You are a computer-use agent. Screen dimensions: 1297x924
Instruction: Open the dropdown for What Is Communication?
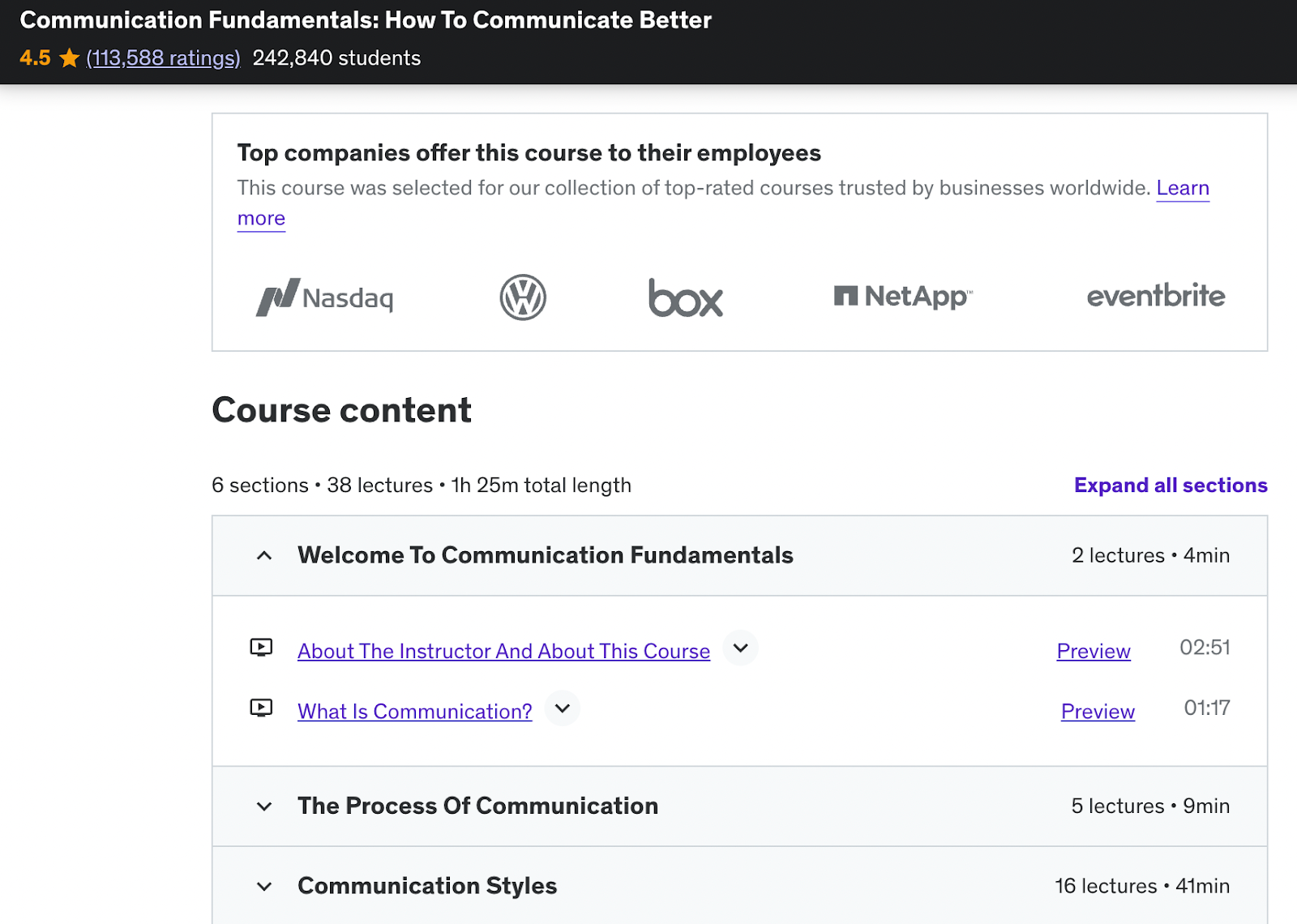[562, 708]
